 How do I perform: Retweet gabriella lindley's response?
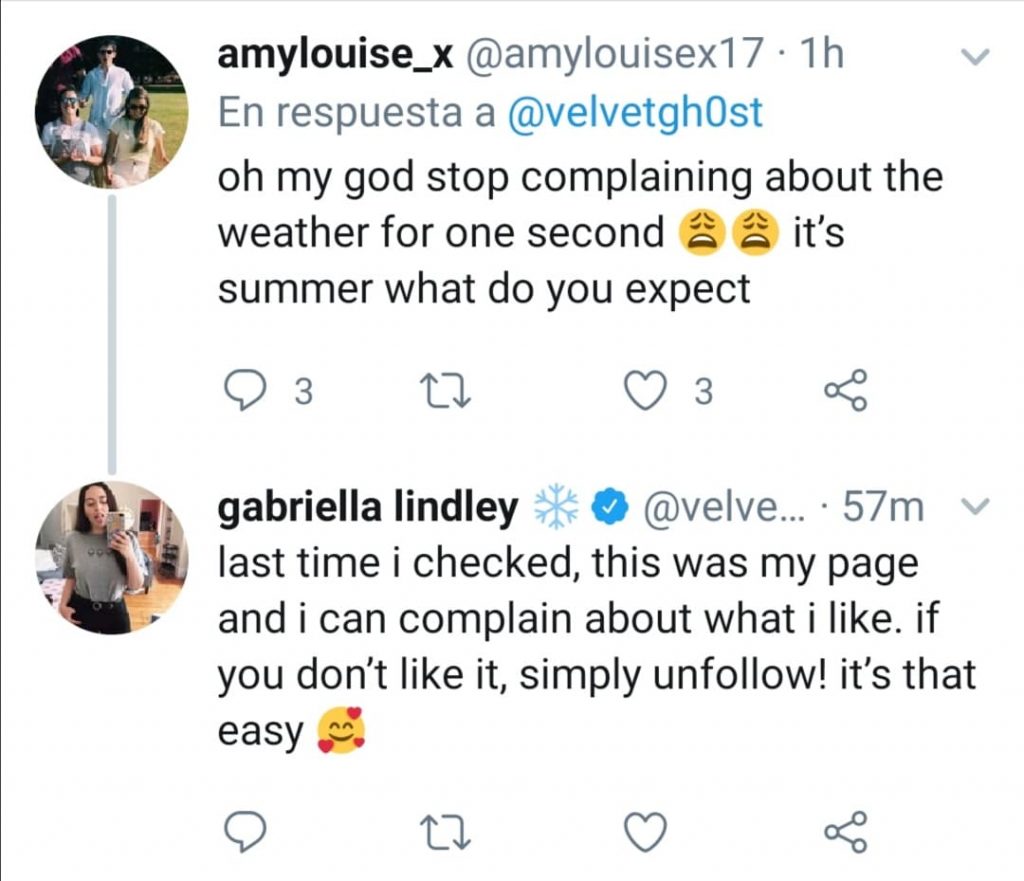pos(444,832)
